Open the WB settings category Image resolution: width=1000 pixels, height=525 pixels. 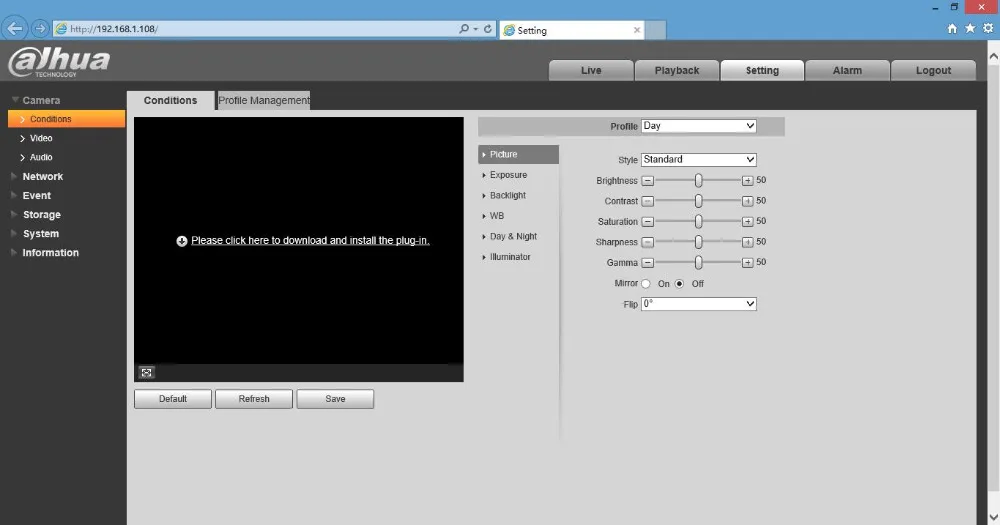(x=497, y=216)
